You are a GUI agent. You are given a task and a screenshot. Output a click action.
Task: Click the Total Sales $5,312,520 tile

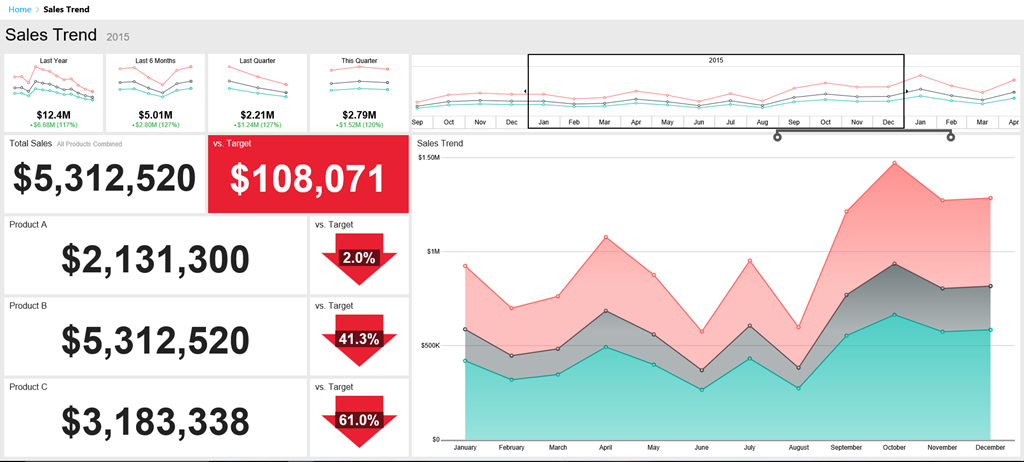pyautogui.click(x=104, y=175)
